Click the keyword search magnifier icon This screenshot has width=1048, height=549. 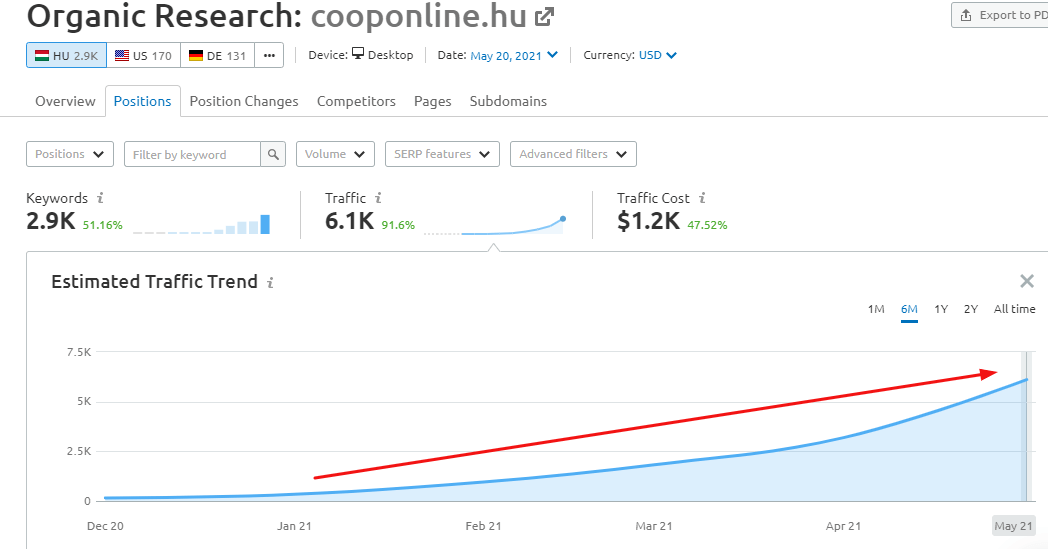[273, 154]
